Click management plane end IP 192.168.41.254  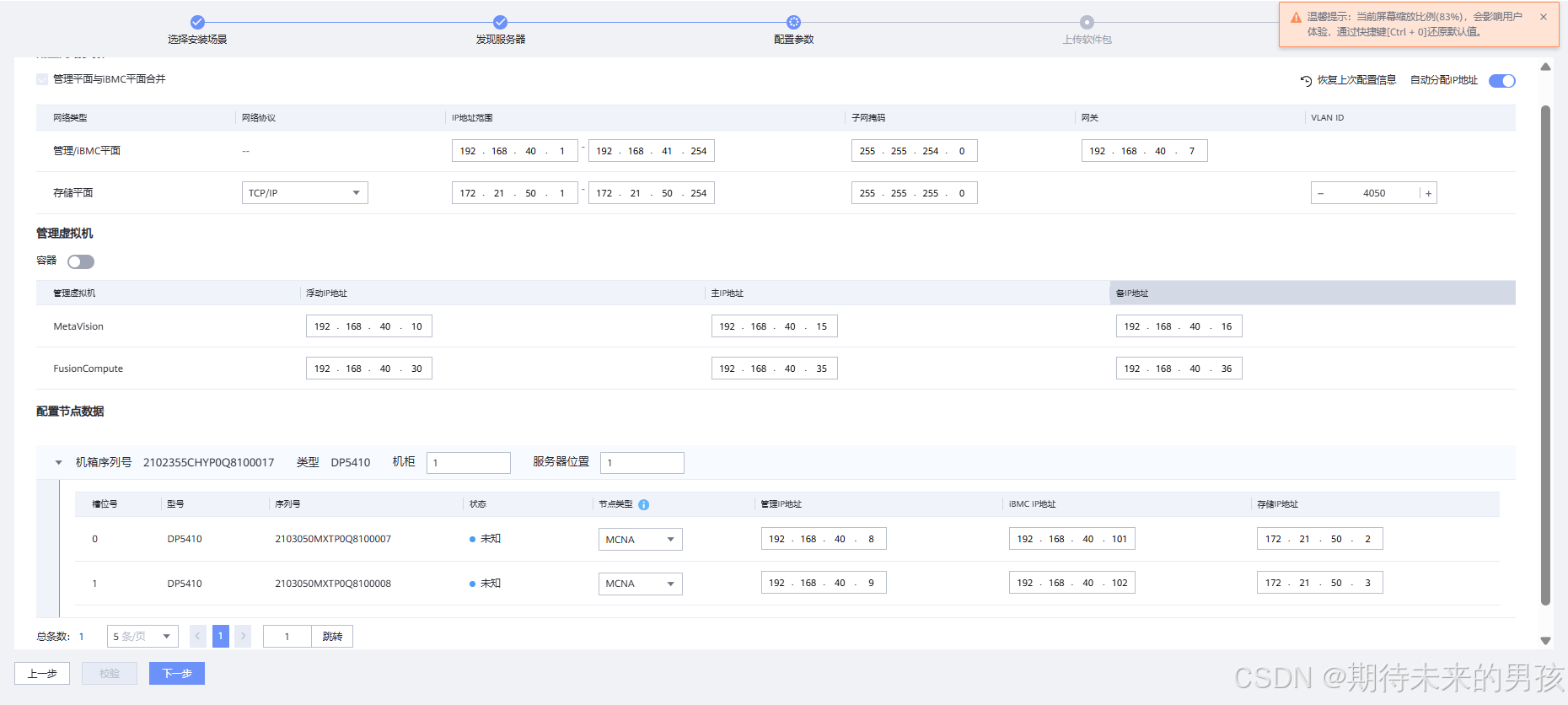(x=652, y=151)
